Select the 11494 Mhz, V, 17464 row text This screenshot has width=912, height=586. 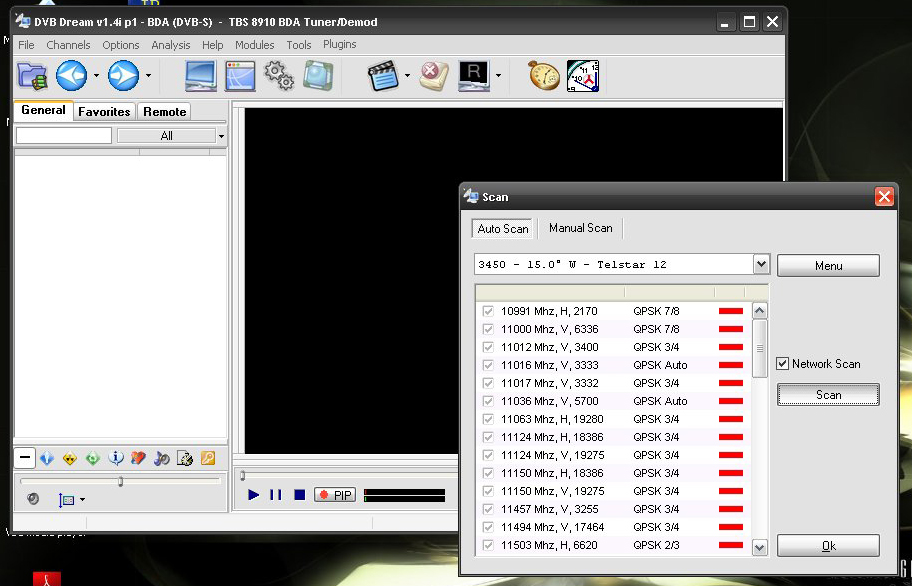[x=553, y=527]
